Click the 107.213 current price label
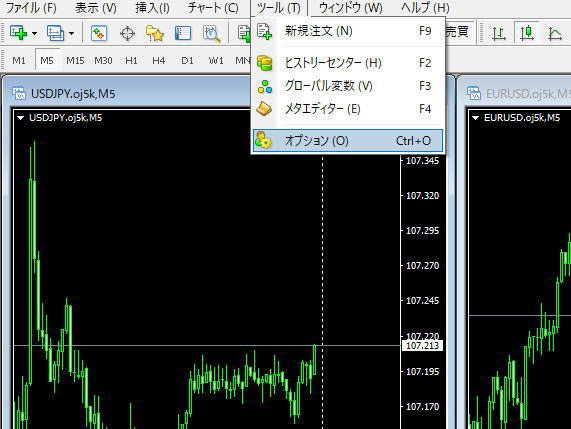Viewport: 571px width, 429px height. pos(422,345)
